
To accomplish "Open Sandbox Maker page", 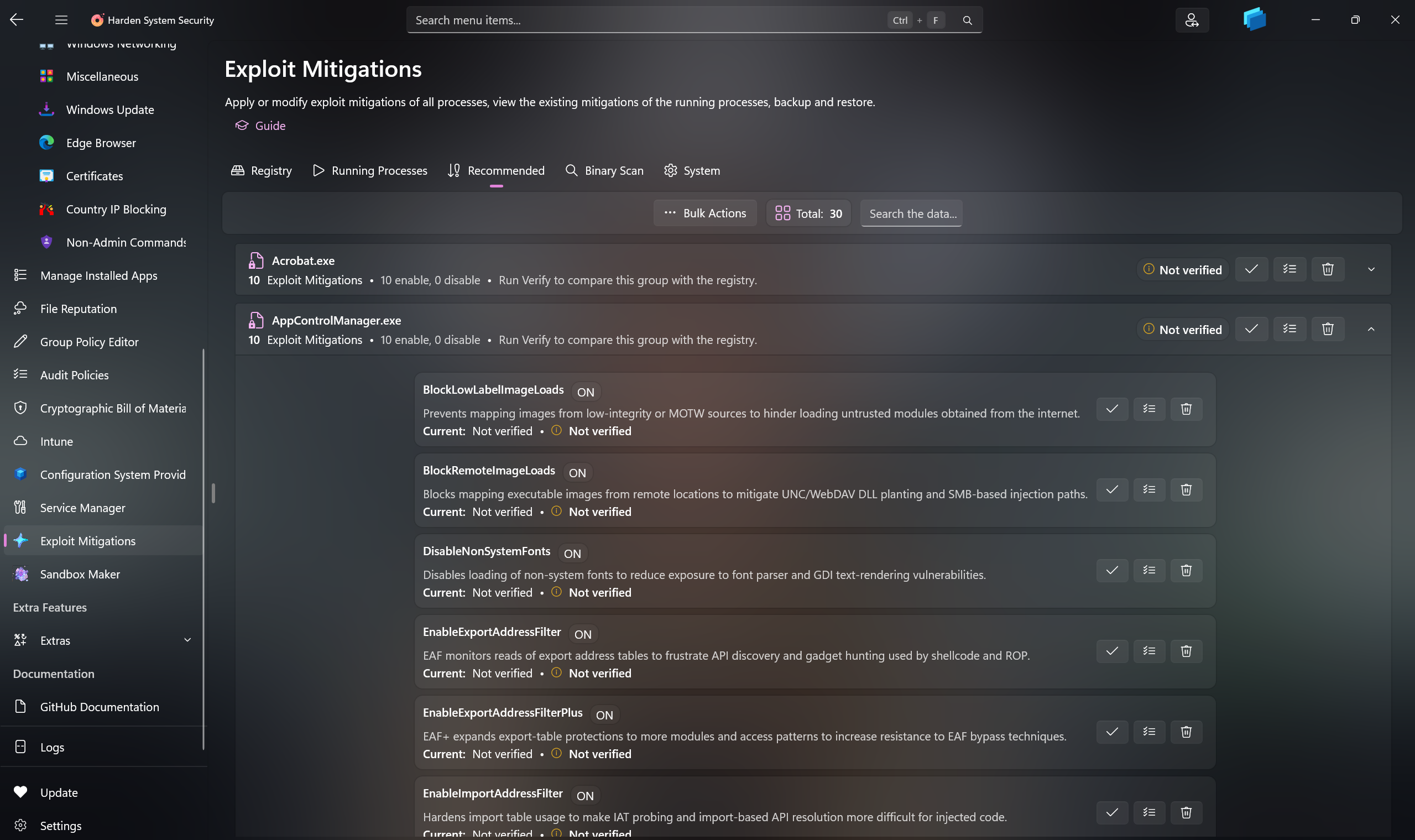I will click(x=103, y=574).
